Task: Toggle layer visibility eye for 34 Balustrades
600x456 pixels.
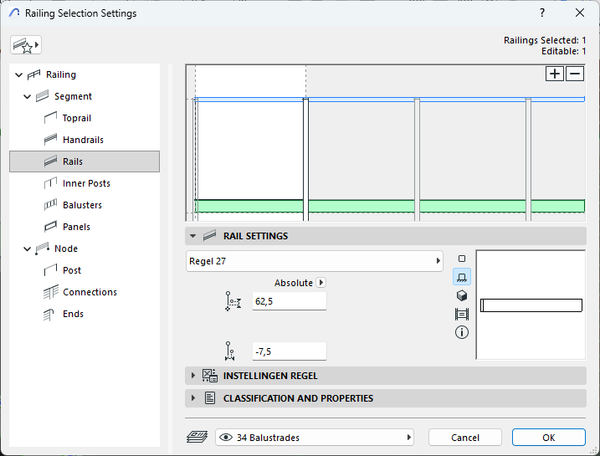Action: [x=225, y=437]
